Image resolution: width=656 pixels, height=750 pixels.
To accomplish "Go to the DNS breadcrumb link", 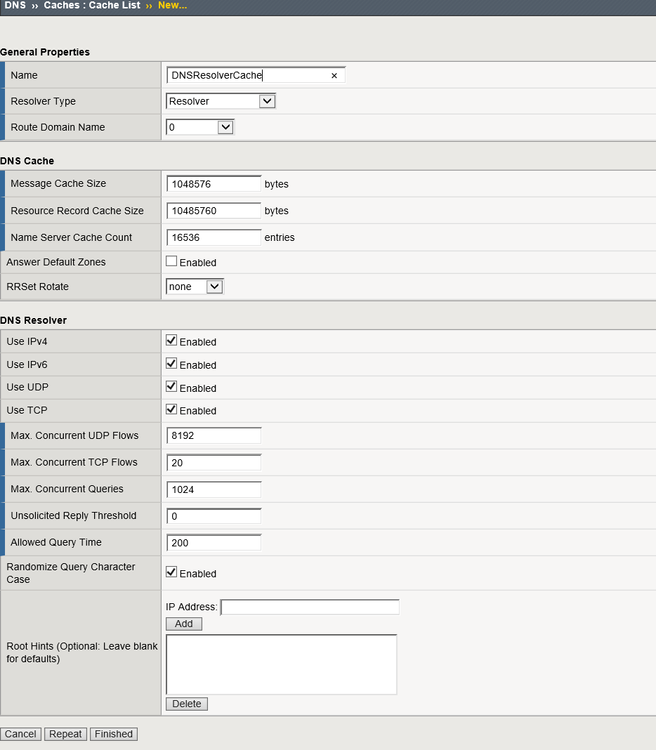I will pos(14,6).
